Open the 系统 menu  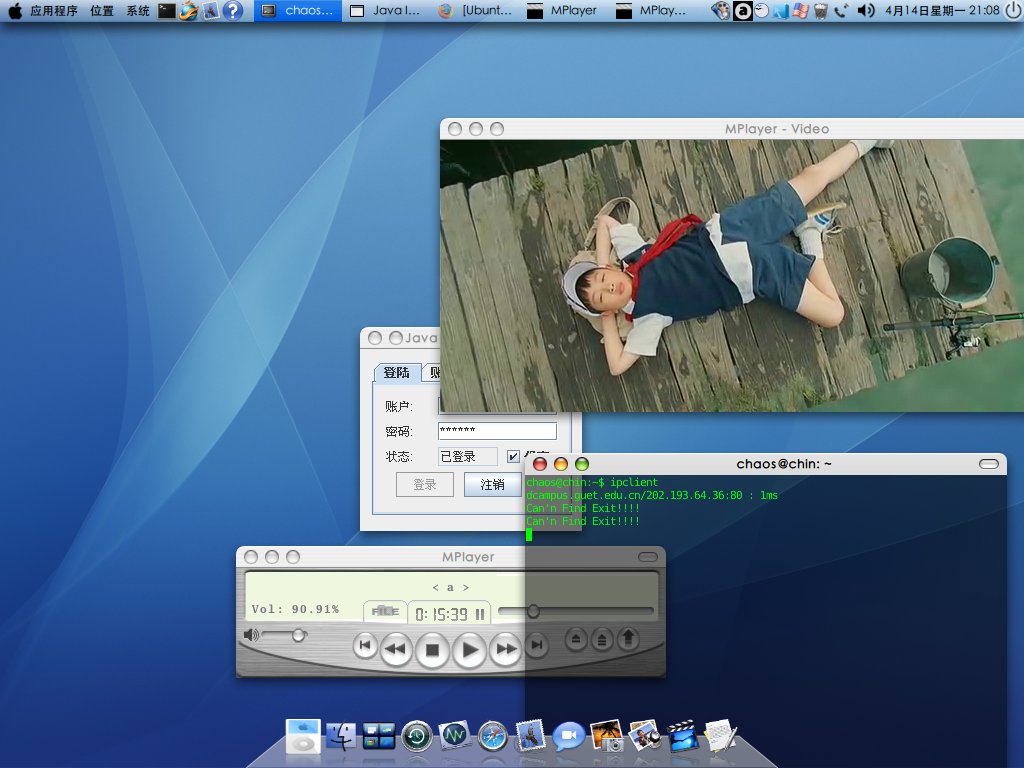click(138, 10)
